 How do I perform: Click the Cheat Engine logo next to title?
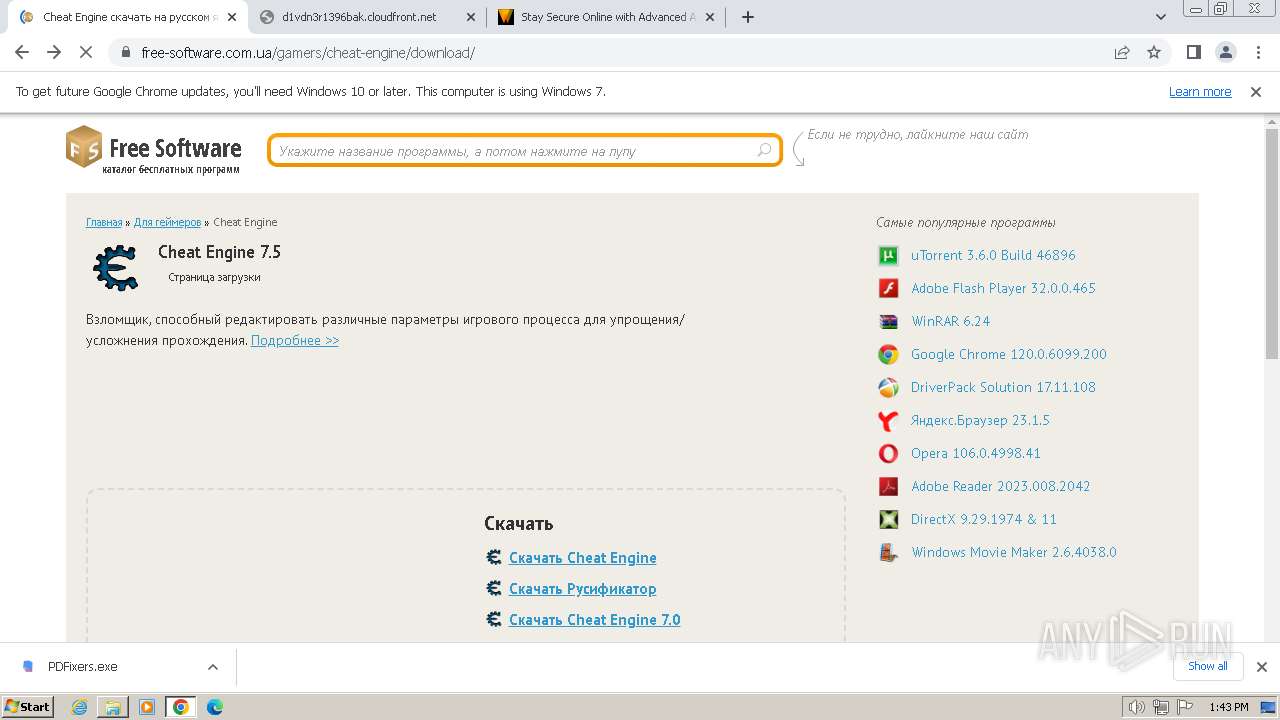[116, 267]
